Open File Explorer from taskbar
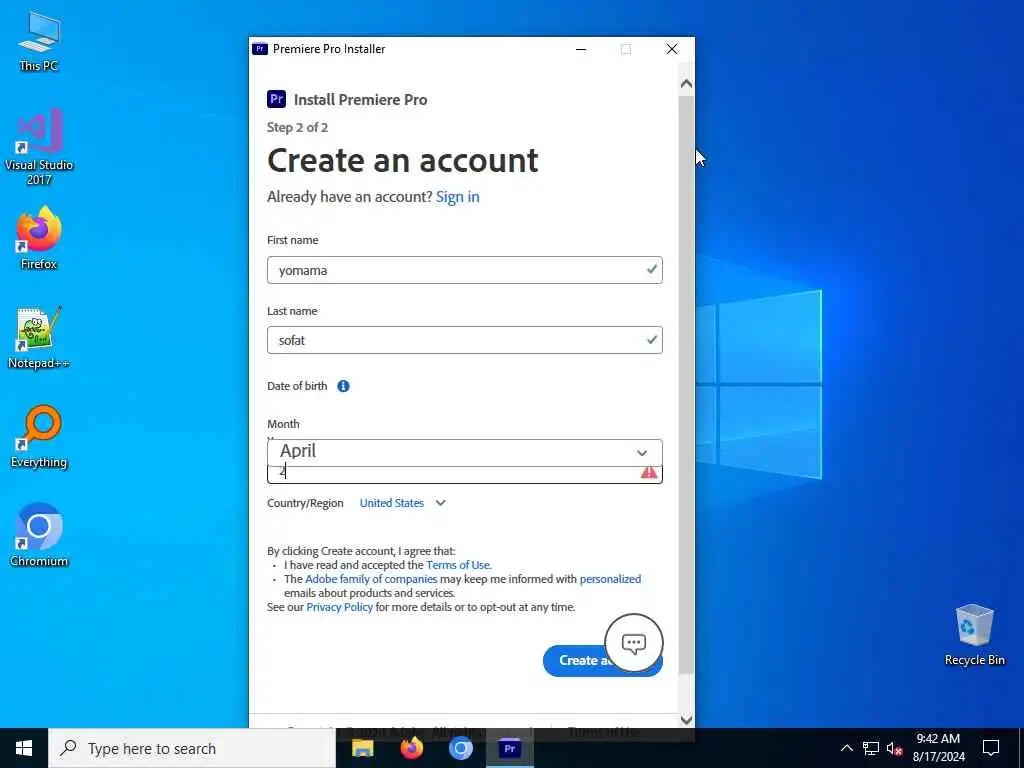Viewport: 1024px width, 768px height. 362,748
